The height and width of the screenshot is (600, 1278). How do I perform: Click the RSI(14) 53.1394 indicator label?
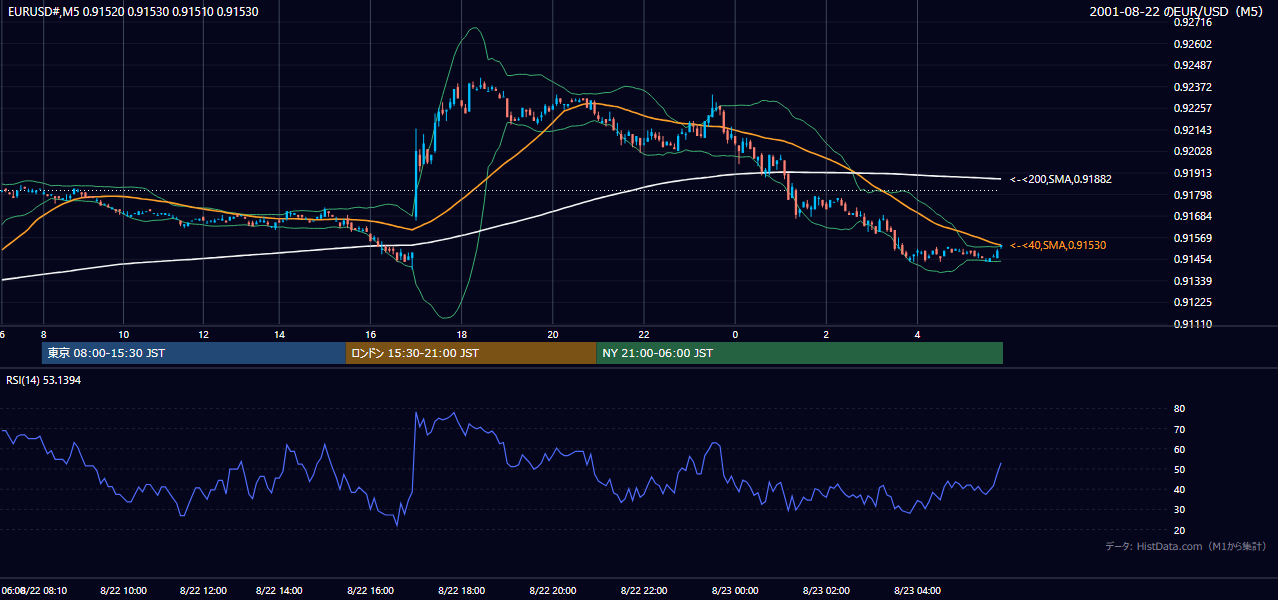pos(44,380)
